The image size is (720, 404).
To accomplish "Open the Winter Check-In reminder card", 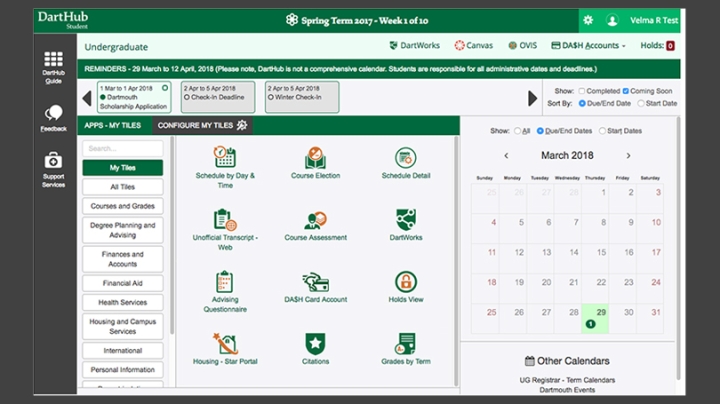I will click(302, 97).
